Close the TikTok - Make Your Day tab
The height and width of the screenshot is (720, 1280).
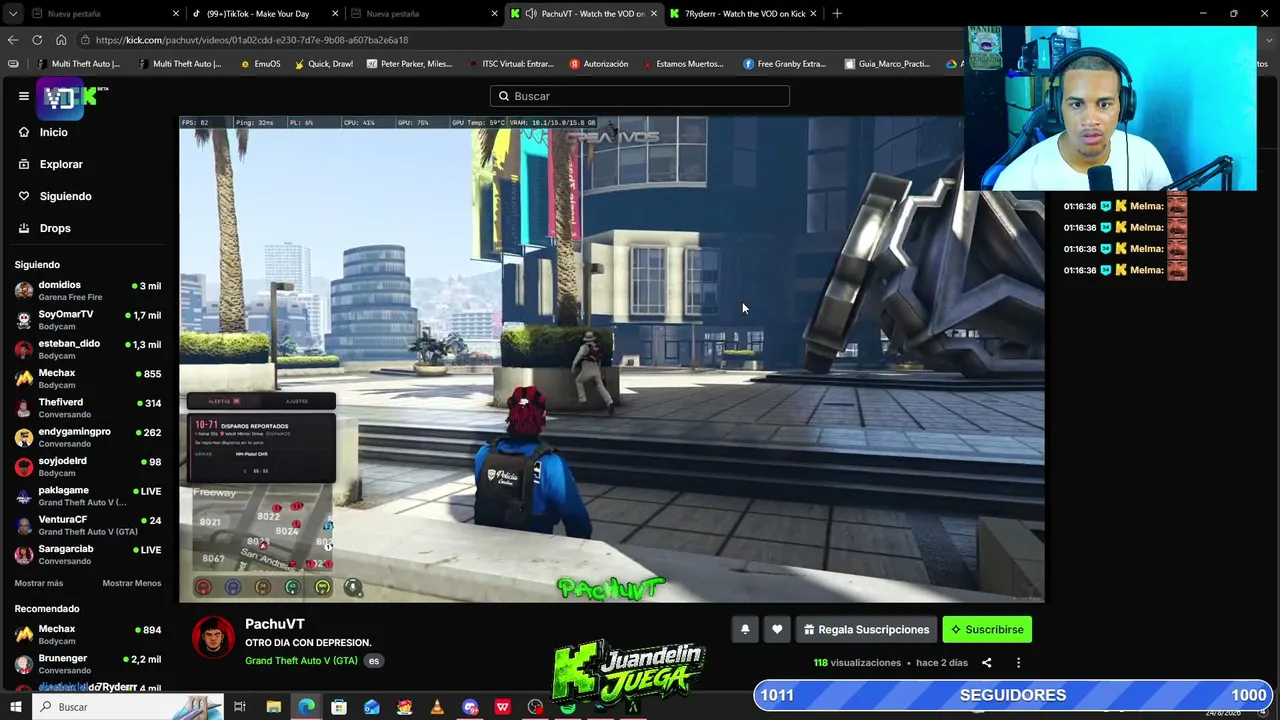[x=335, y=14]
